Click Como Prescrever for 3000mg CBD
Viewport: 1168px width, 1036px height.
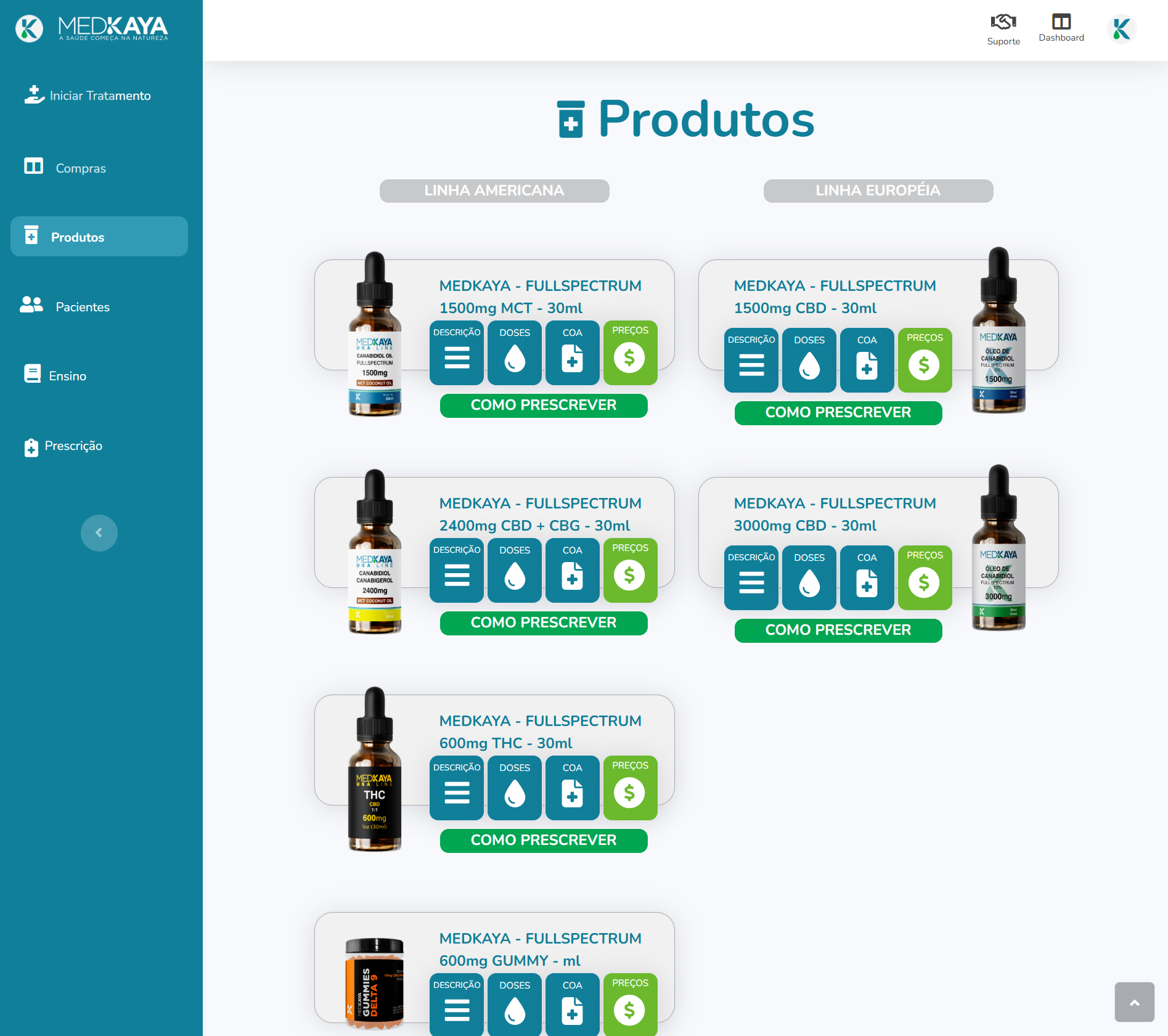pos(838,630)
